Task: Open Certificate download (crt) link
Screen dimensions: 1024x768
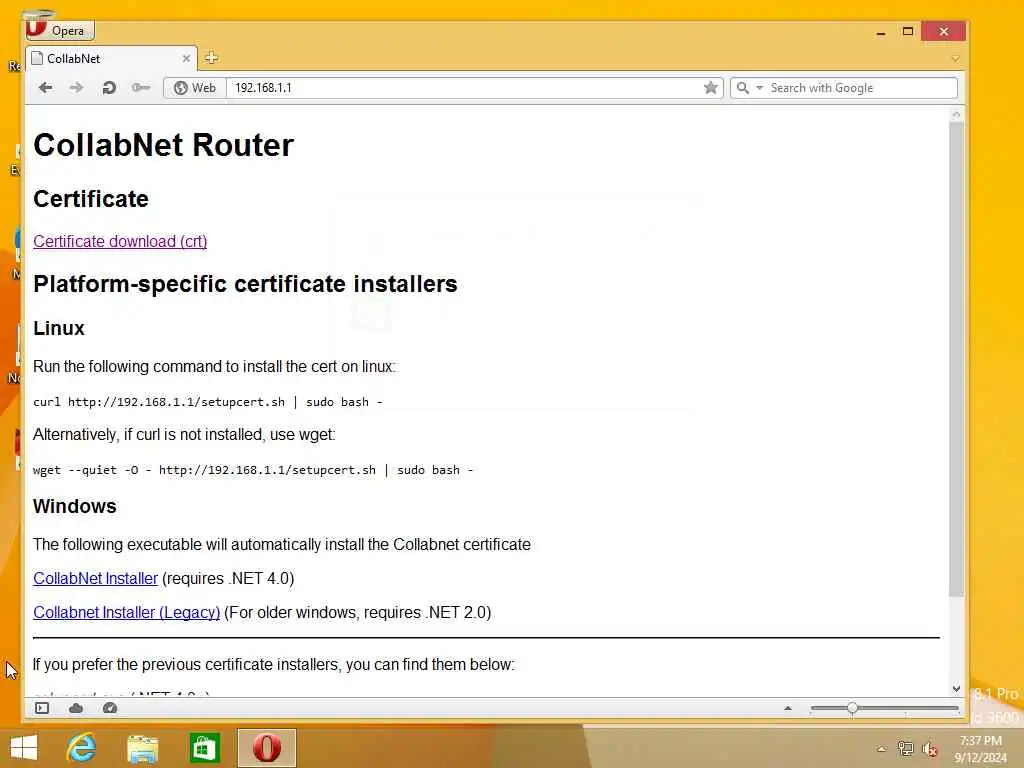Action: 120,242
